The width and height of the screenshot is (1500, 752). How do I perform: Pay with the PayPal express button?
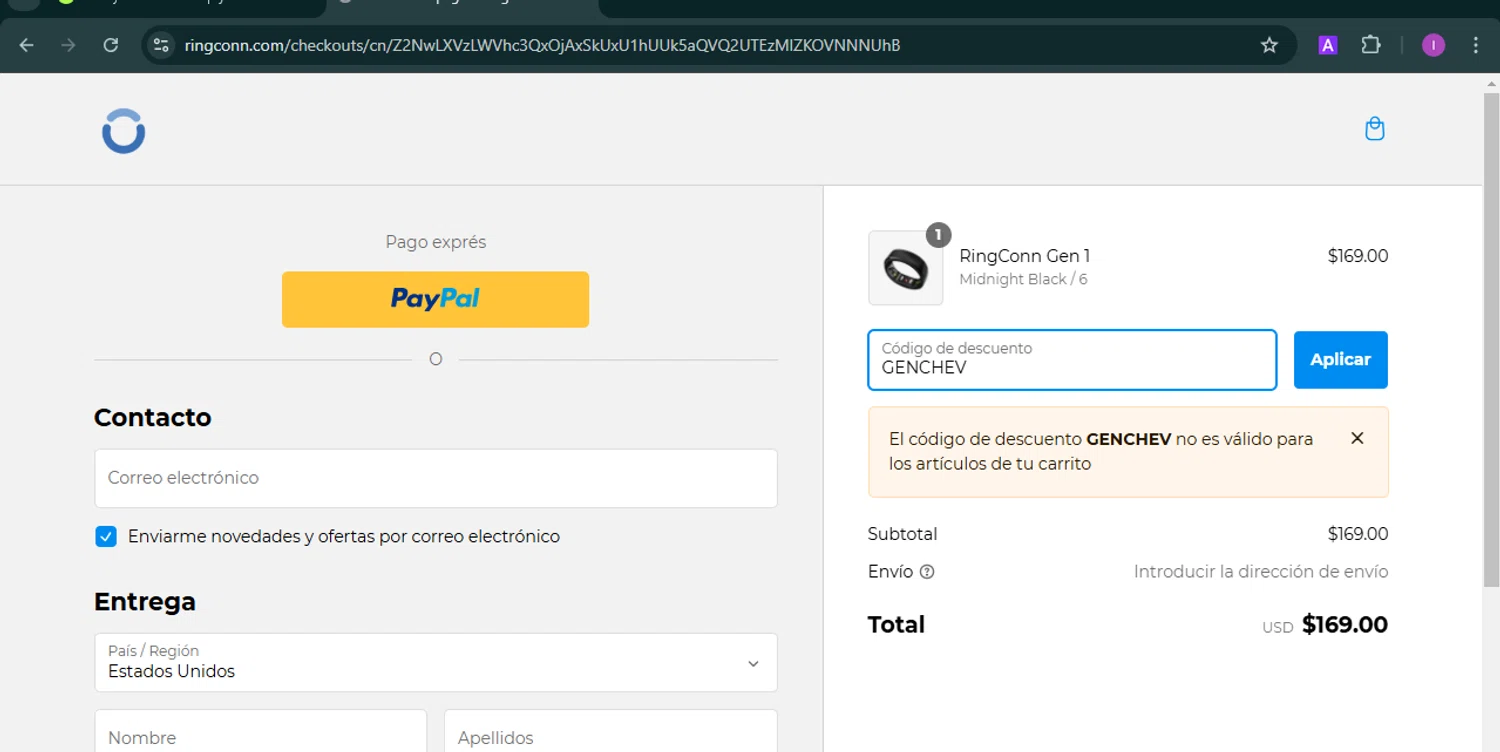435,299
